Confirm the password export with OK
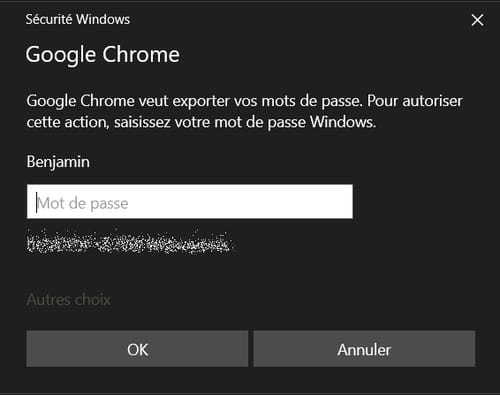500x395 pixels. [137, 349]
